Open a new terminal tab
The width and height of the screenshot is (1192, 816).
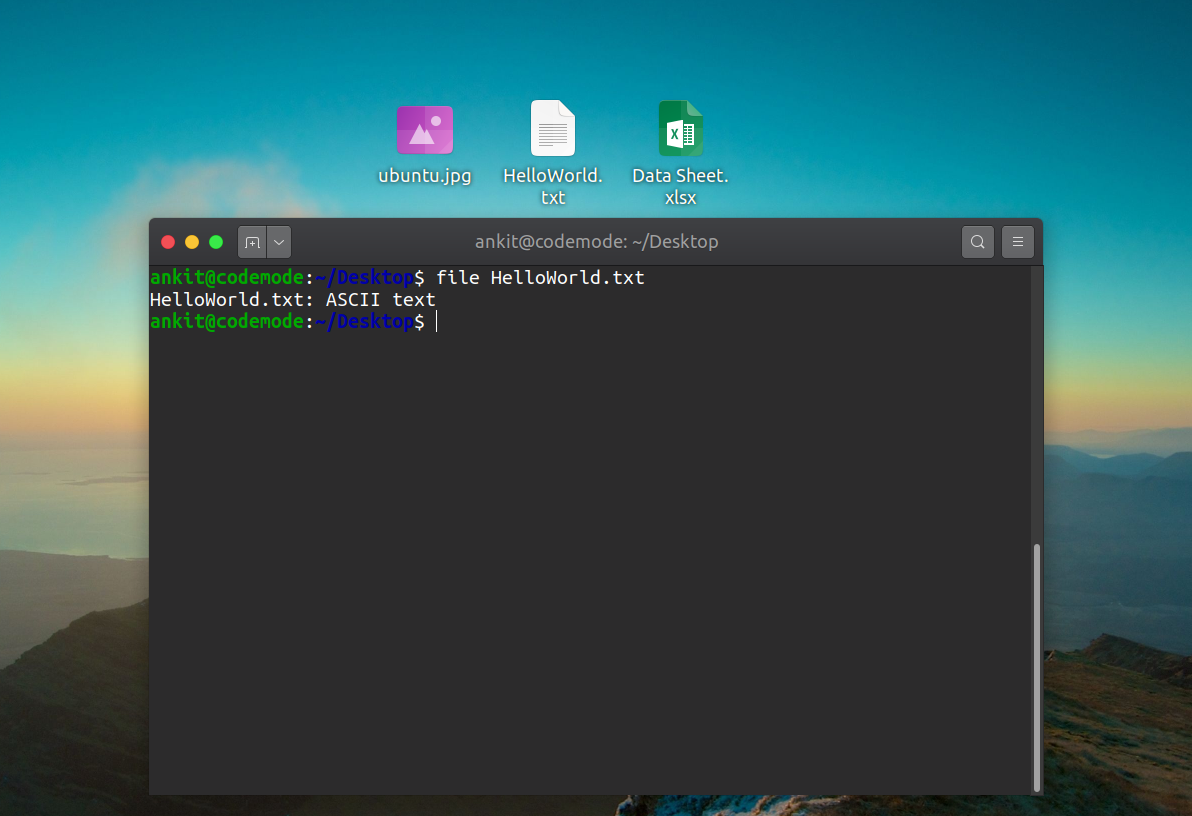252,242
